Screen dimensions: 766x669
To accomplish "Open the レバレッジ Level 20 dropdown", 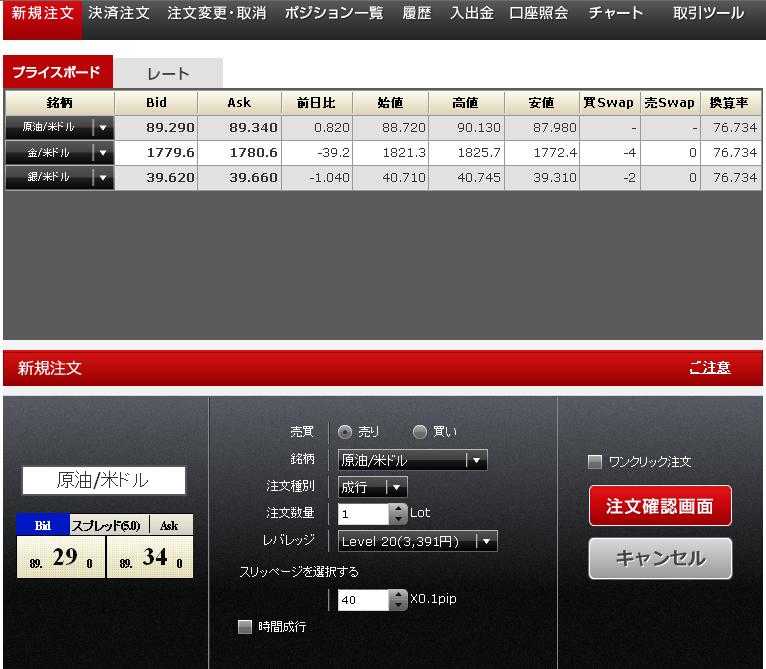I will coord(418,541).
